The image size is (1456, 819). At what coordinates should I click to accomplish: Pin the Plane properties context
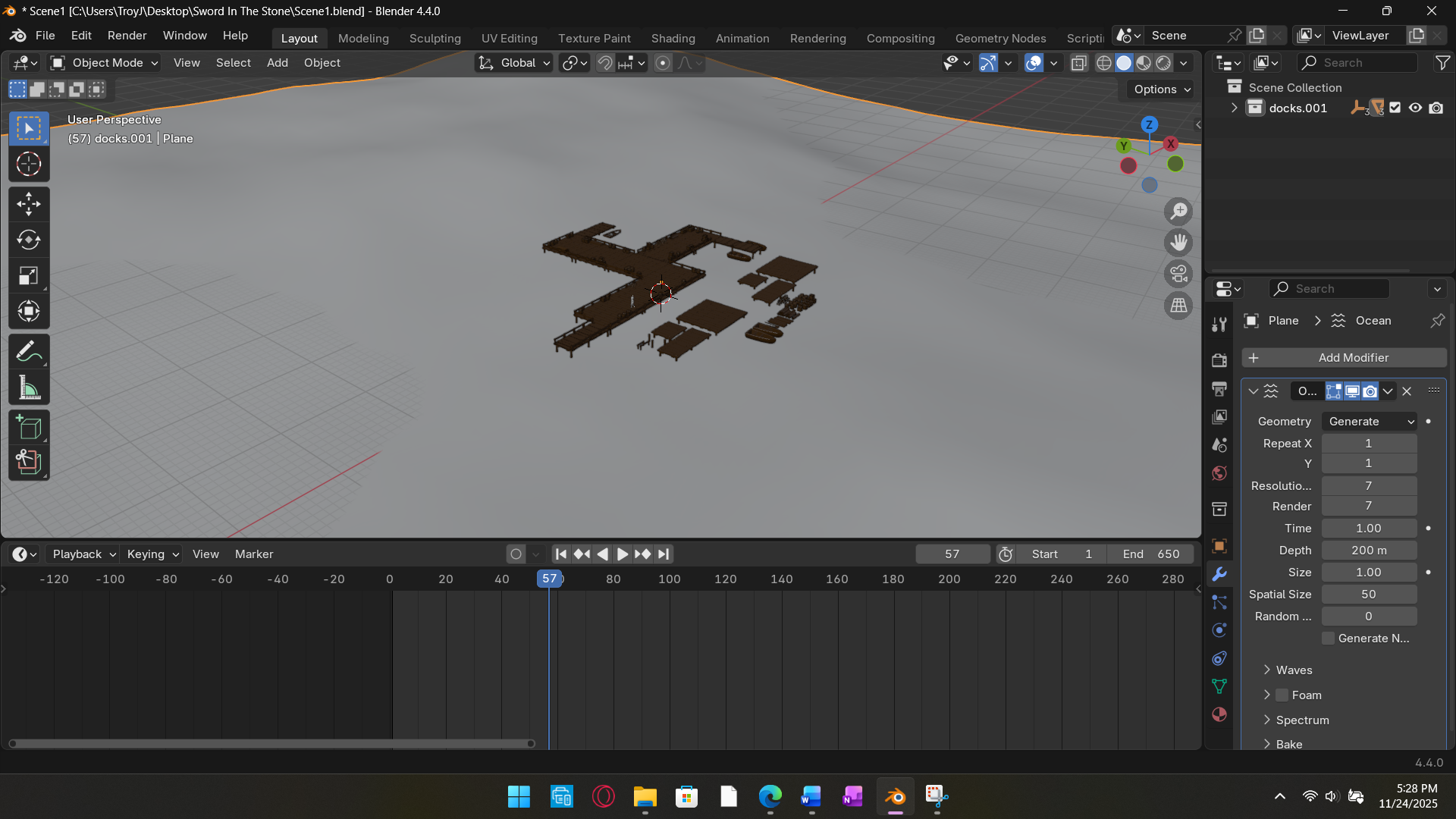point(1437,321)
